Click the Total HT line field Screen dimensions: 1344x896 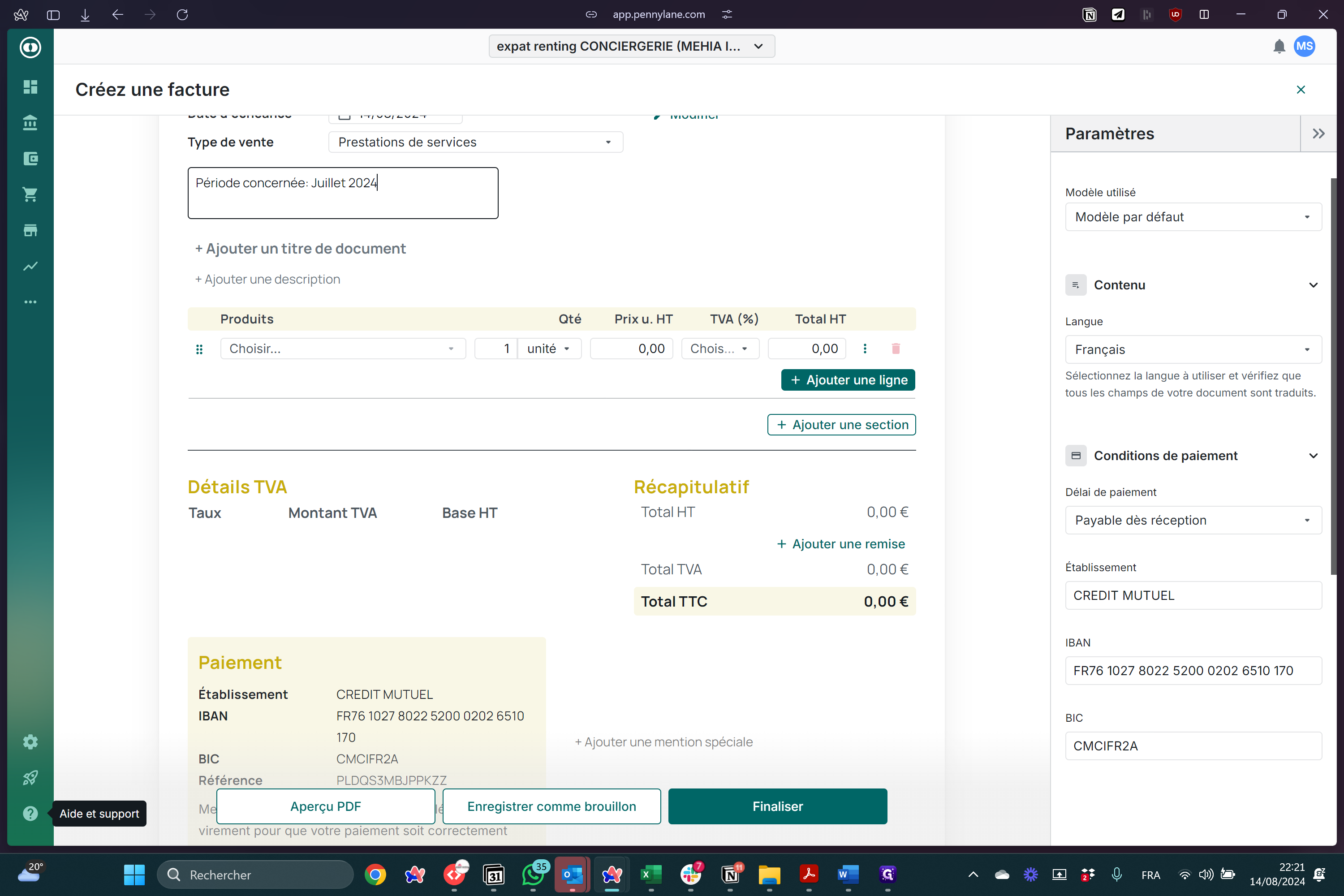pos(807,349)
